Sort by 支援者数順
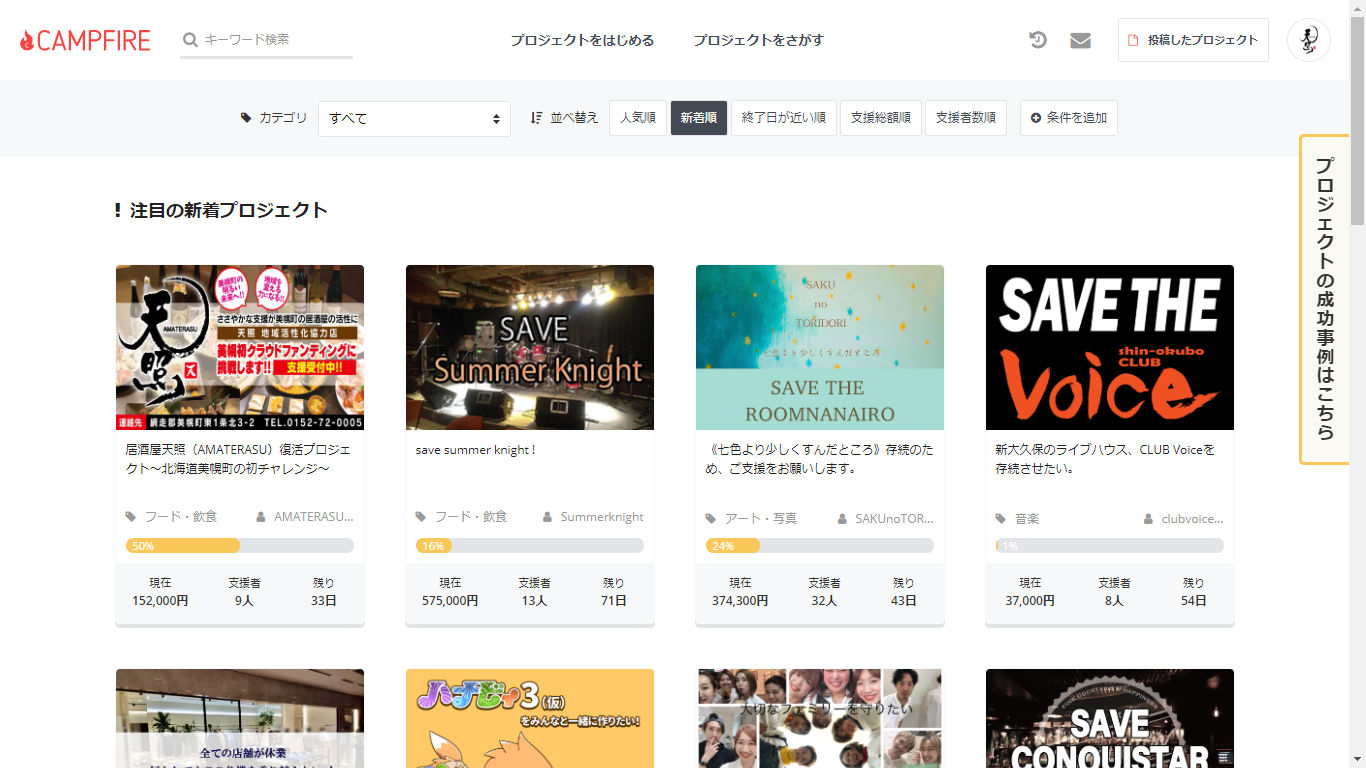This screenshot has width=1366, height=768. [965, 118]
